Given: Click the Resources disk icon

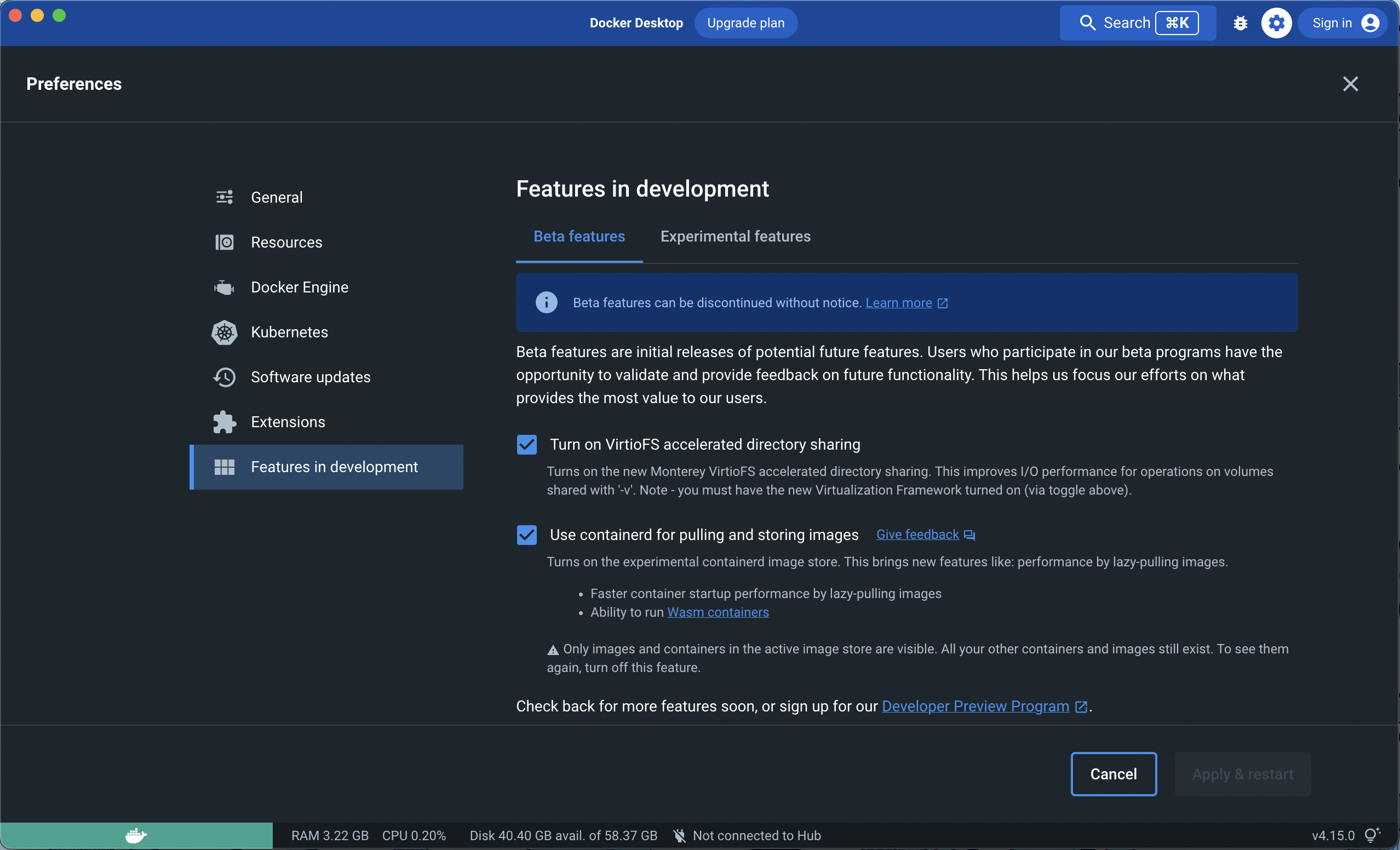Looking at the screenshot, I should coord(225,242).
